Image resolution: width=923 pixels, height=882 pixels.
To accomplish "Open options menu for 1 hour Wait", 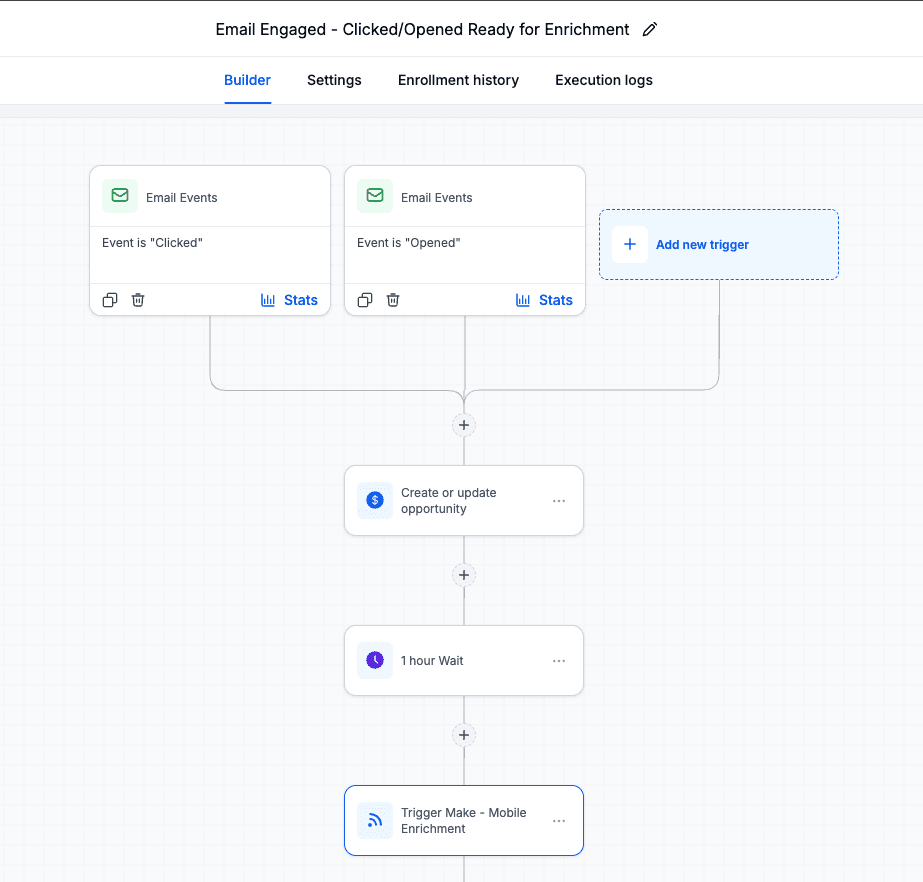I will point(559,661).
